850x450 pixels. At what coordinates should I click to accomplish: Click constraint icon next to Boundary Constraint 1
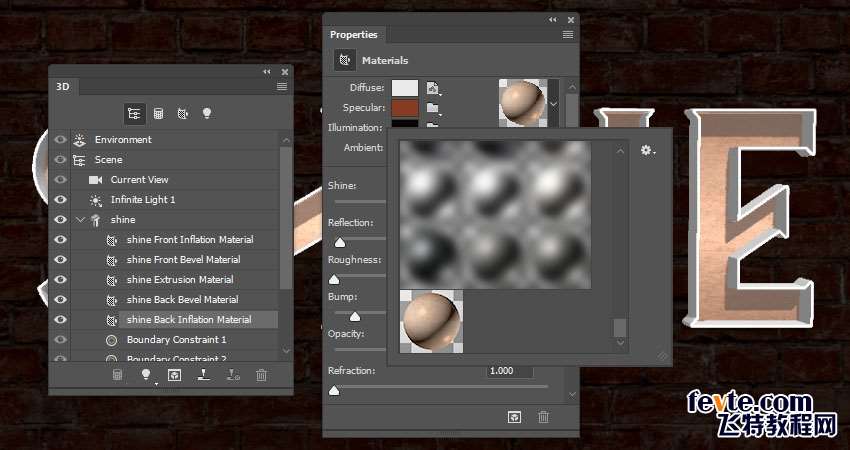pyautogui.click(x=112, y=340)
